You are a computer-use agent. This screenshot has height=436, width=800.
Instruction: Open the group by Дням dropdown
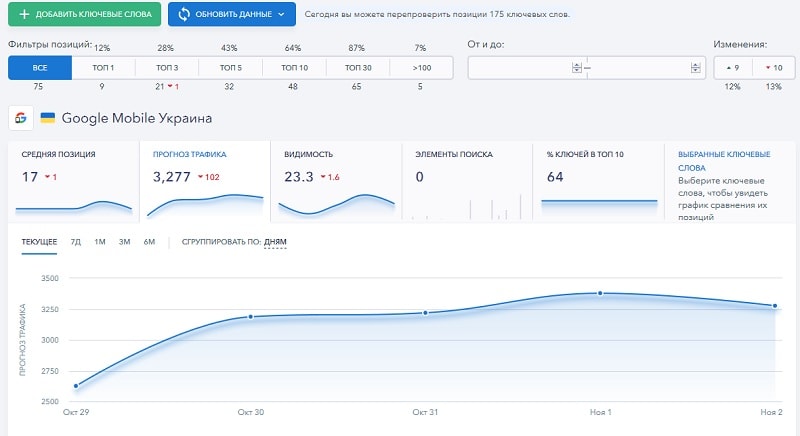tap(275, 242)
